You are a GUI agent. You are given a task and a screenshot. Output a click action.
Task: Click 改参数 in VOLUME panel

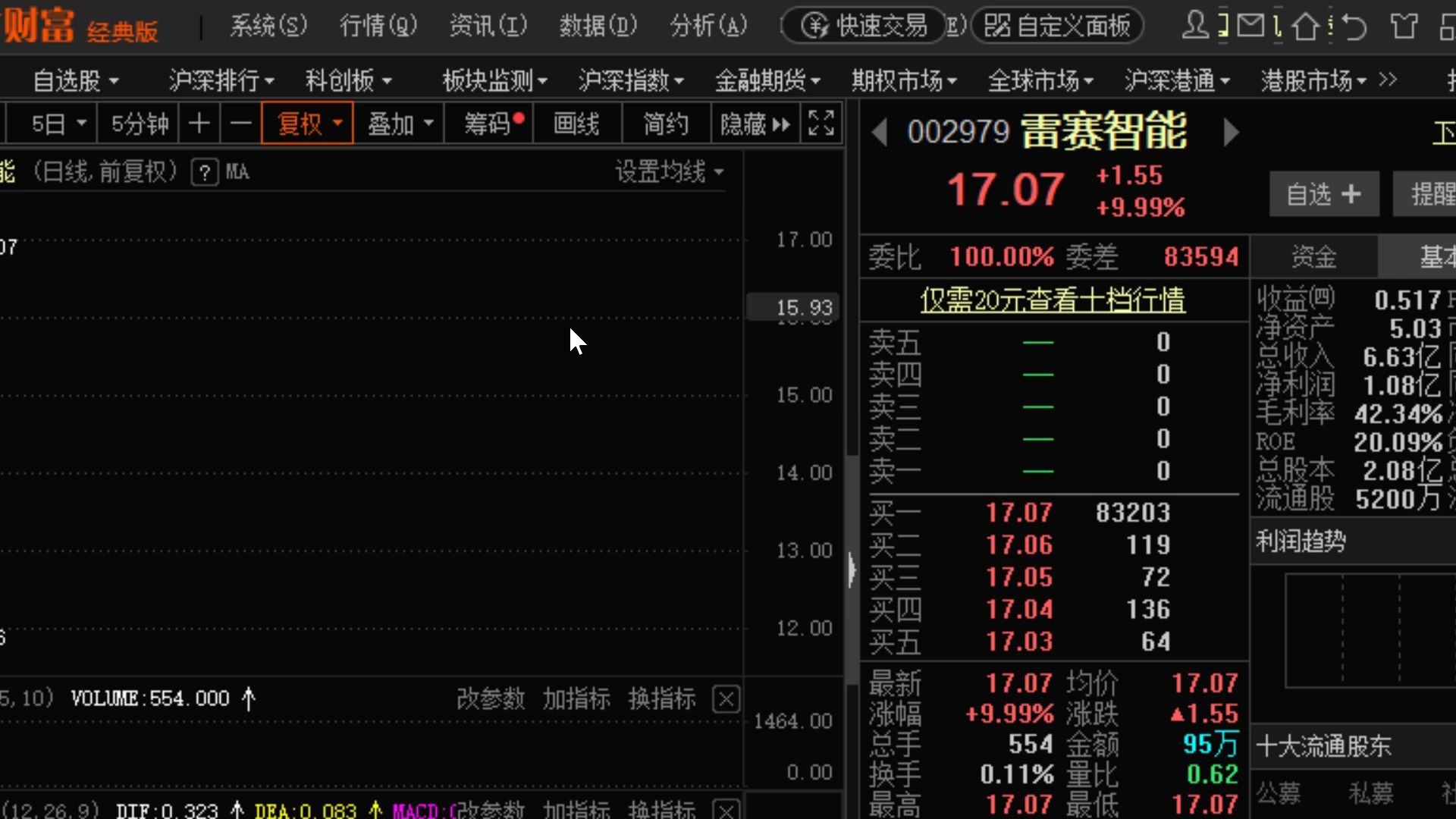tap(491, 698)
